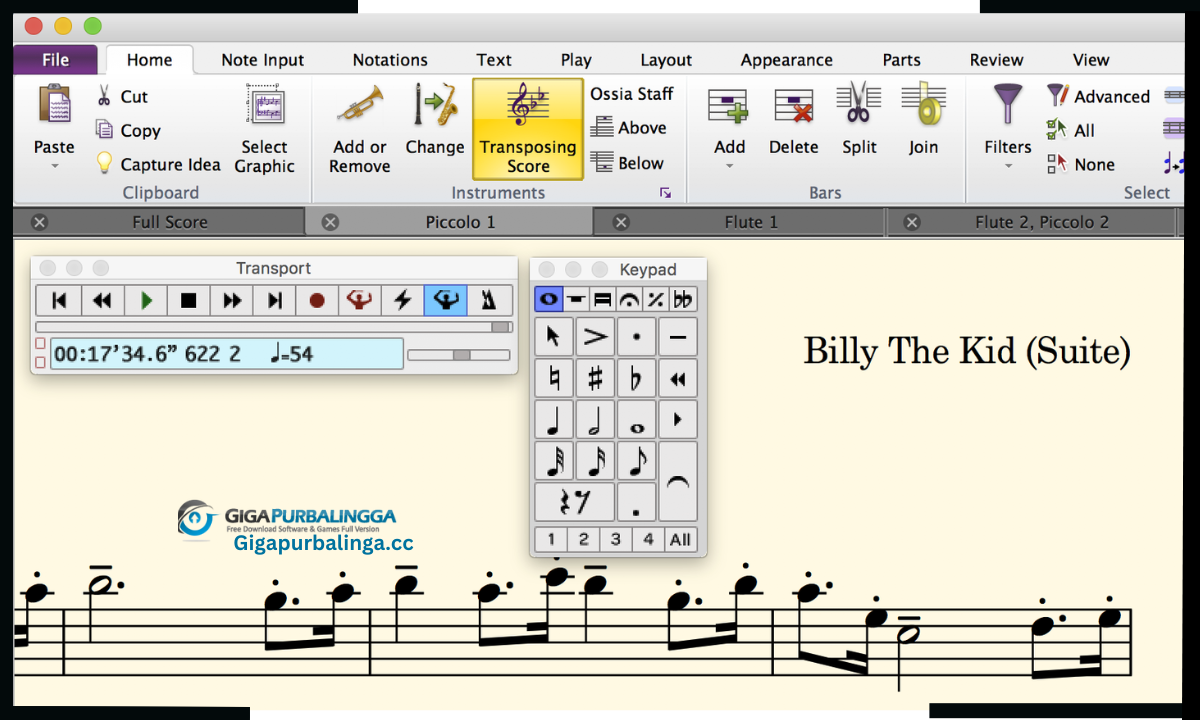
Task: Toggle All voices on Keypad
Action: click(x=680, y=539)
